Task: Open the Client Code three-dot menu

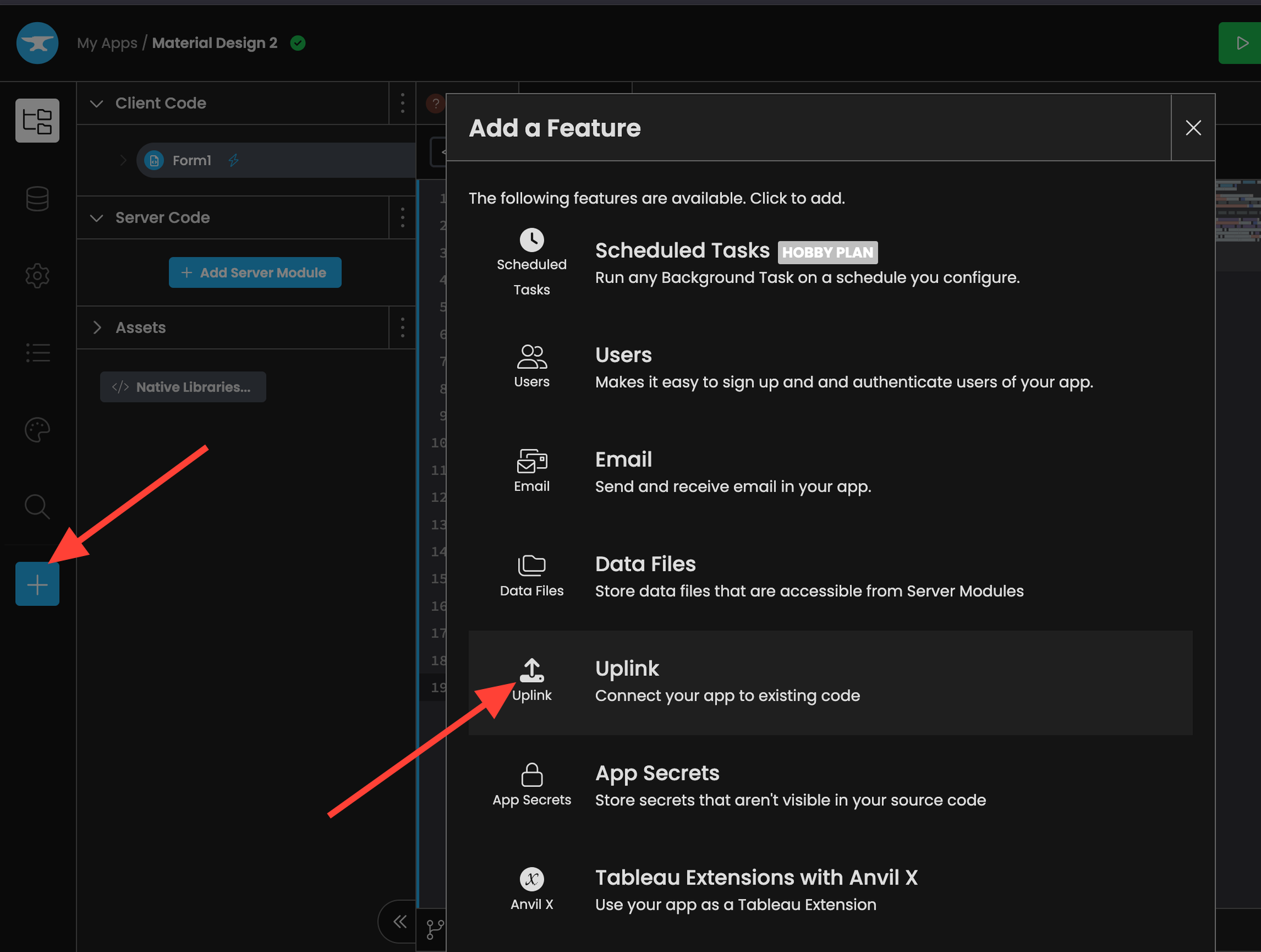Action: click(x=402, y=103)
